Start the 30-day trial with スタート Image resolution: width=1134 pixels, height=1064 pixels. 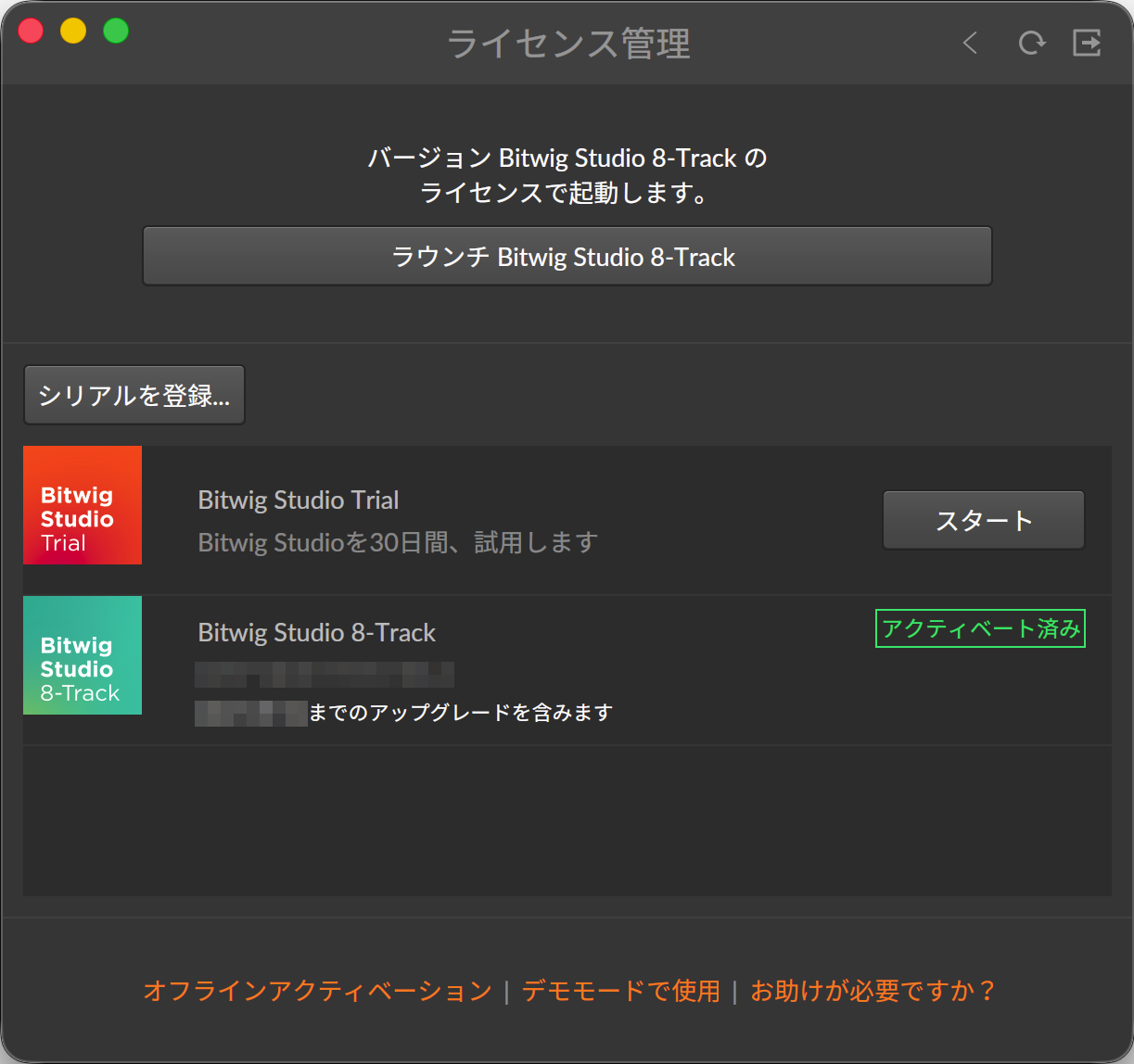pos(983,520)
